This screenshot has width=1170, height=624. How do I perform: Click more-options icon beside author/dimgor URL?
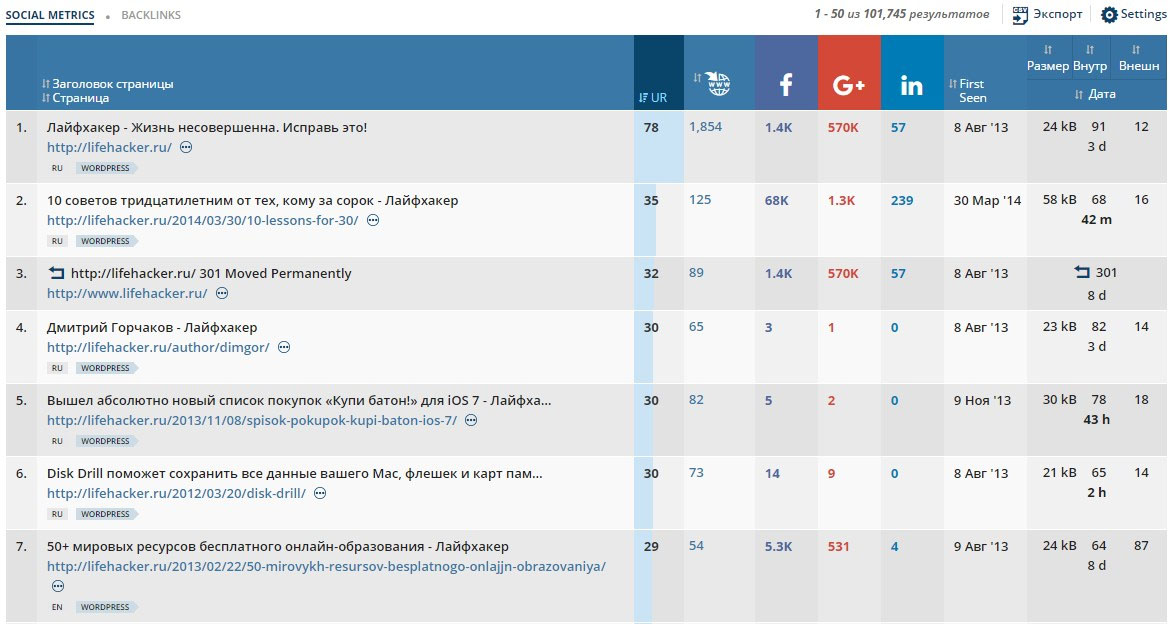(284, 347)
